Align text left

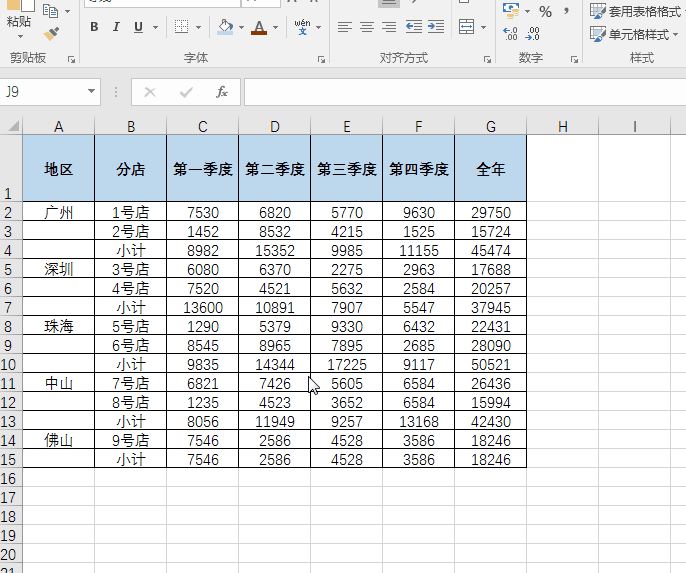pyautogui.click(x=345, y=27)
